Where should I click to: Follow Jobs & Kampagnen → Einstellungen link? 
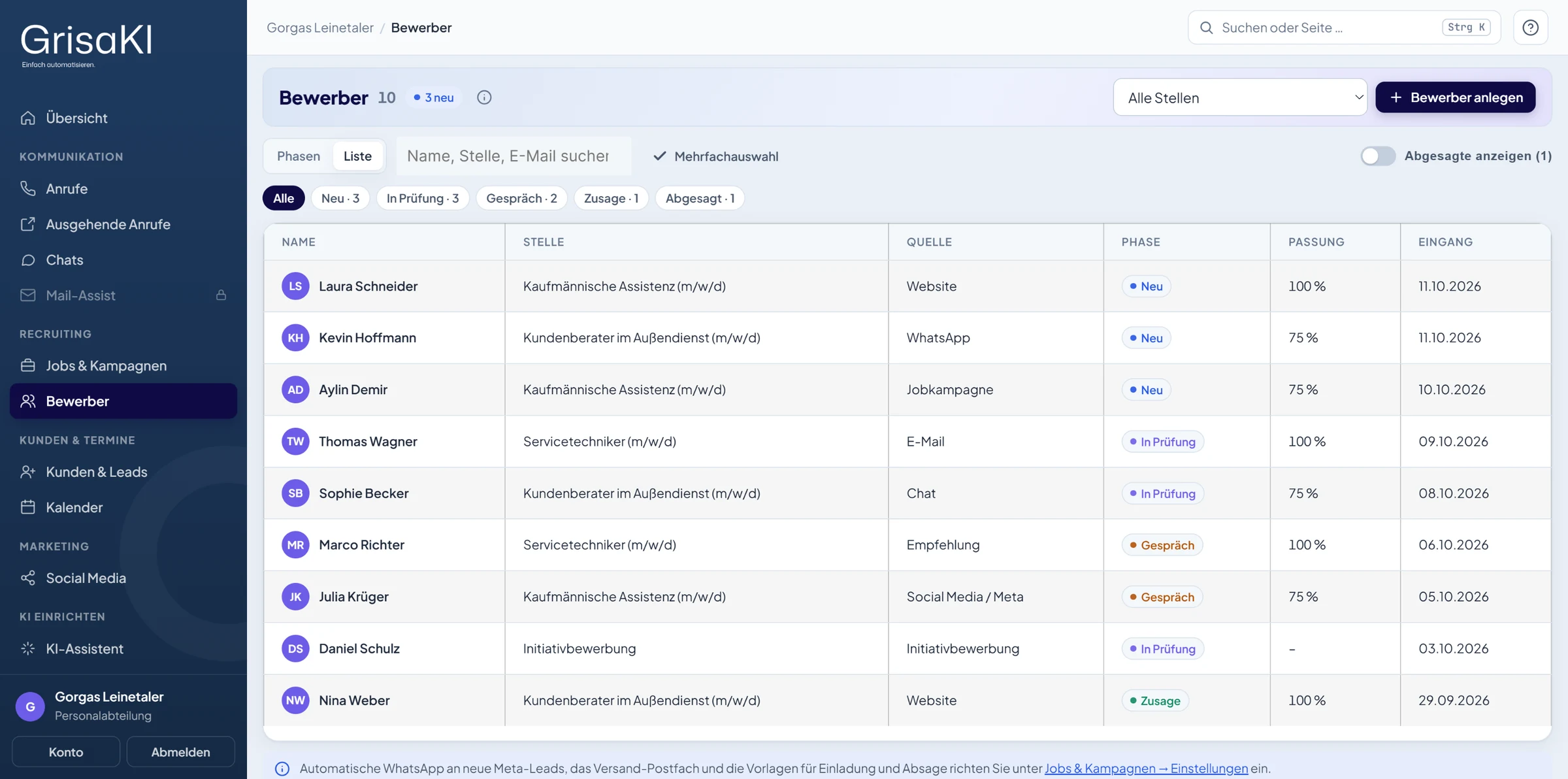(1146, 769)
